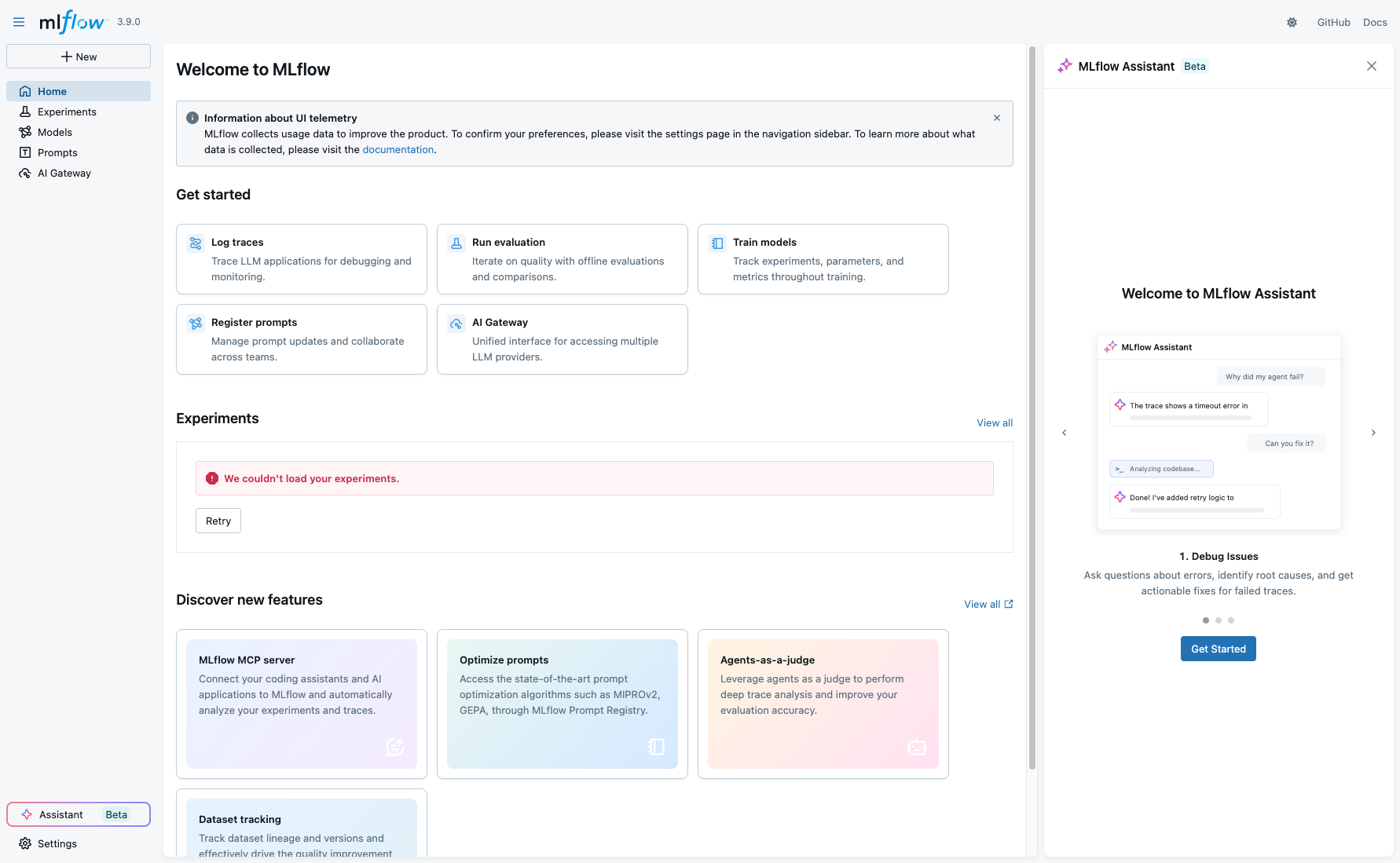Click the AI Gateway card icon

456,324
